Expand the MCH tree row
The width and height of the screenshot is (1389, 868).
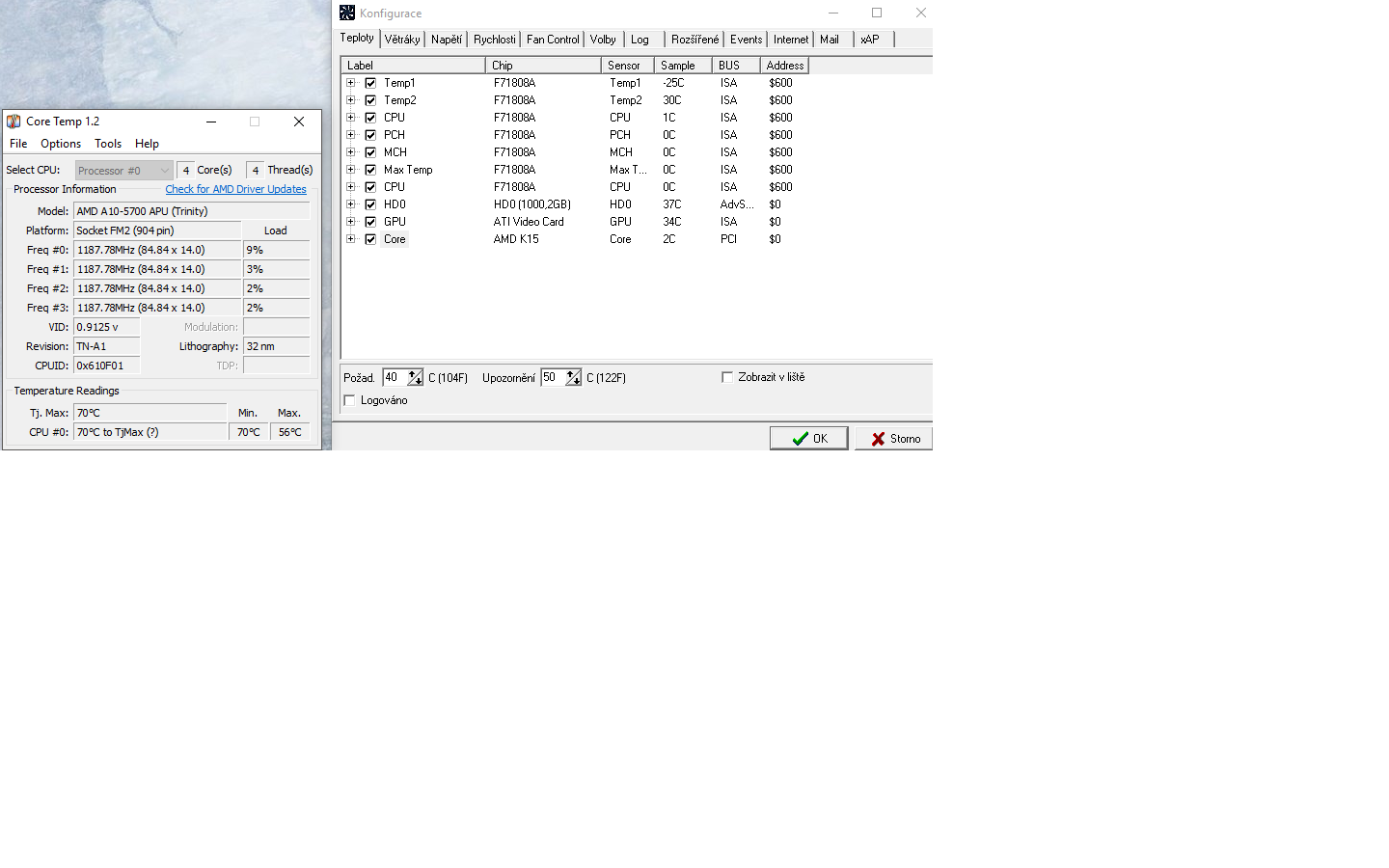tap(351, 152)
